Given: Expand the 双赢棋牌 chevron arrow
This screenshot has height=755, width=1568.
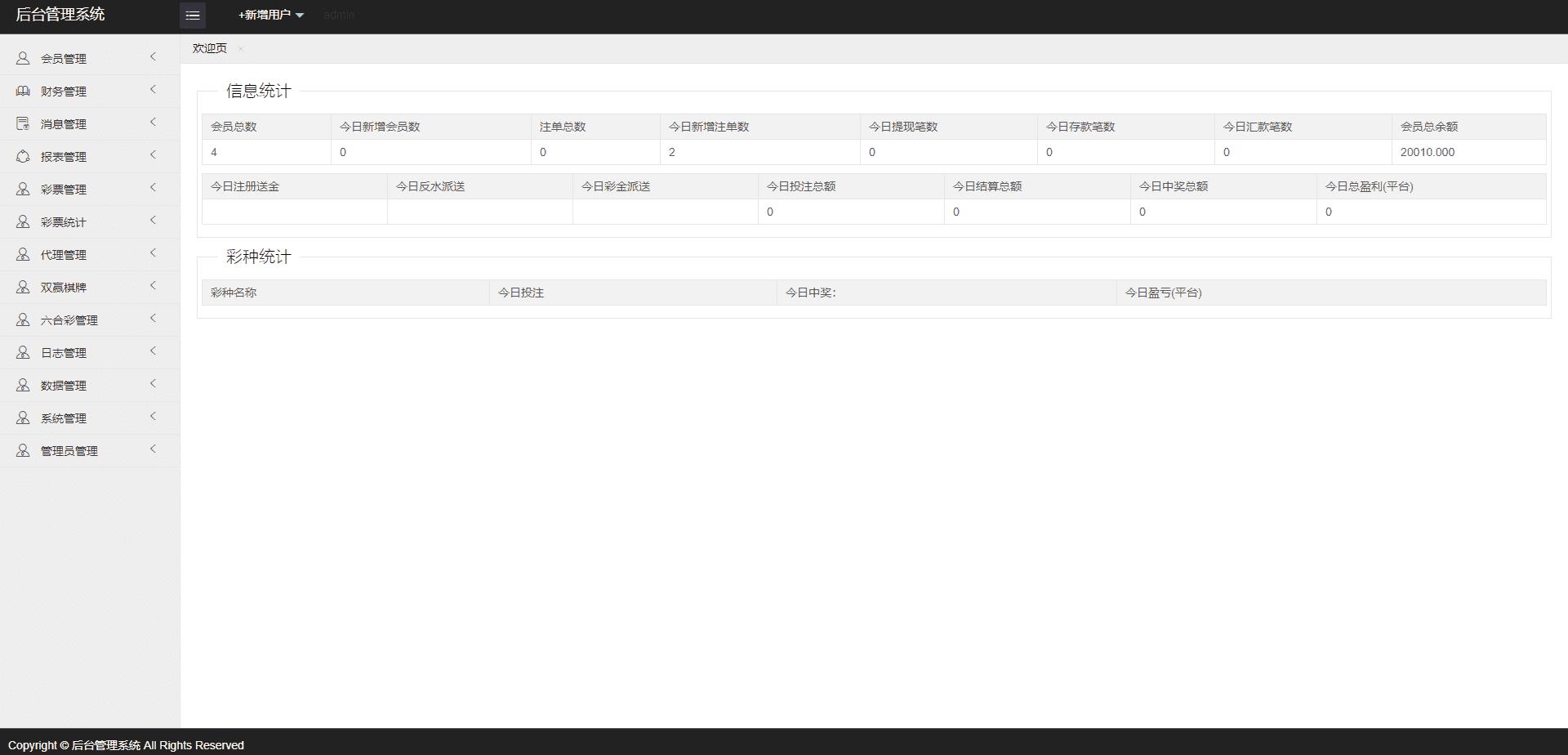Looking at the screenshot, I should [x=153, y=286].
